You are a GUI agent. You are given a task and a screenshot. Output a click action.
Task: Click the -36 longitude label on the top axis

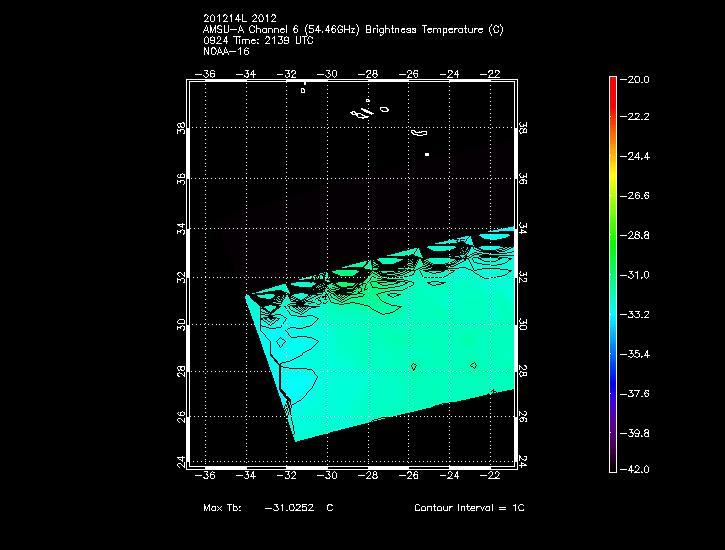tap(208, 74)
